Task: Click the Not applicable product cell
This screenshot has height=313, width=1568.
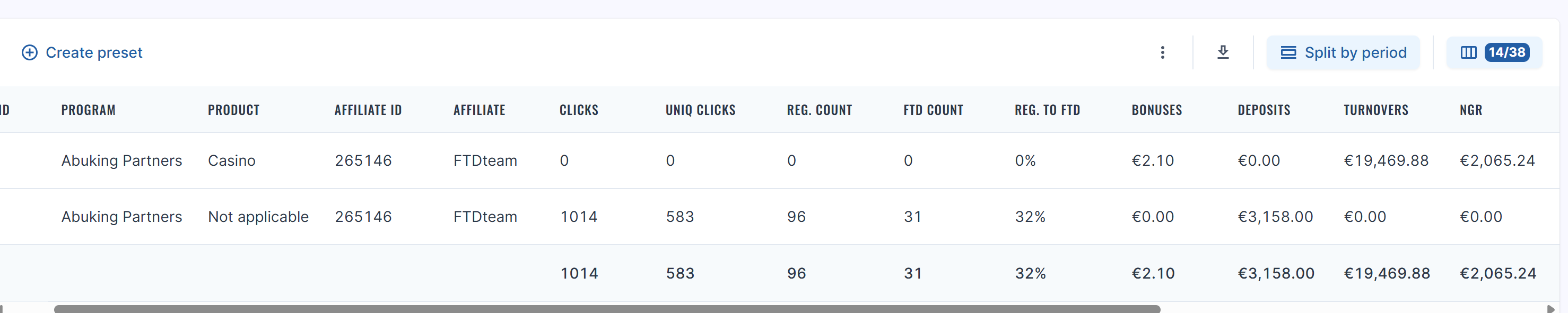Action: 258,217
